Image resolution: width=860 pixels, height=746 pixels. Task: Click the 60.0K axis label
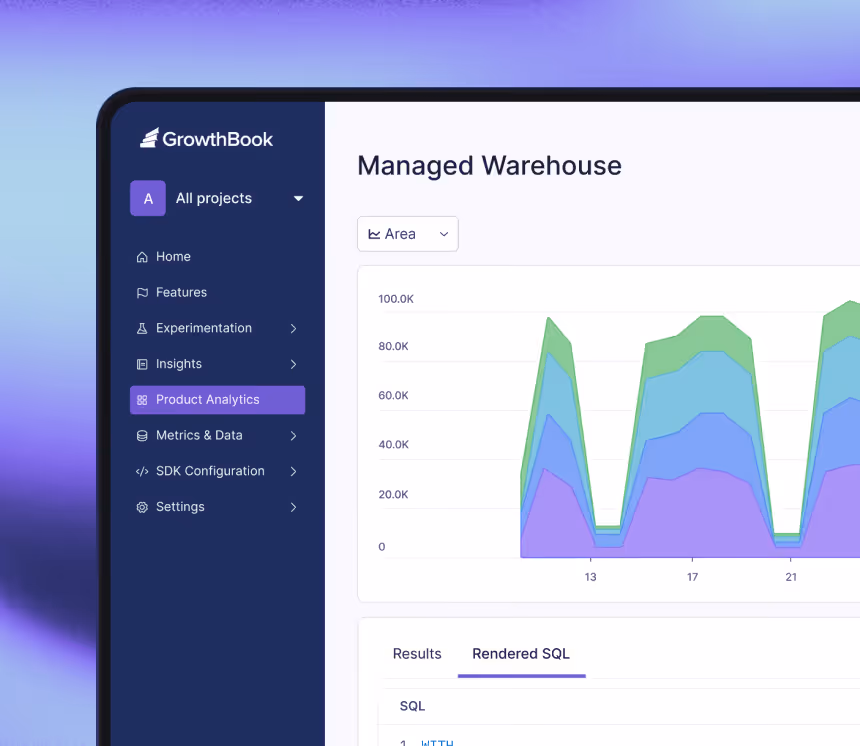click(393, 395)
